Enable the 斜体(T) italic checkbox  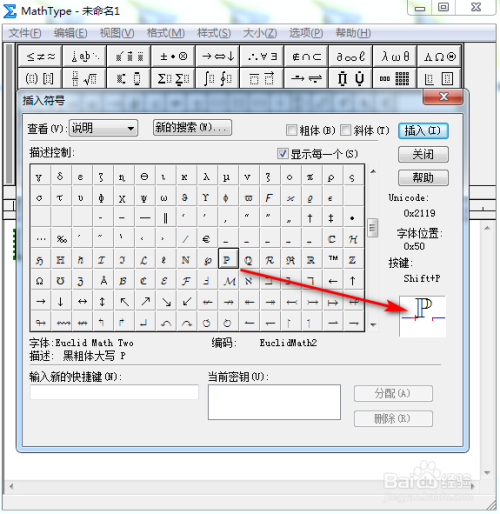coord(346,130)
